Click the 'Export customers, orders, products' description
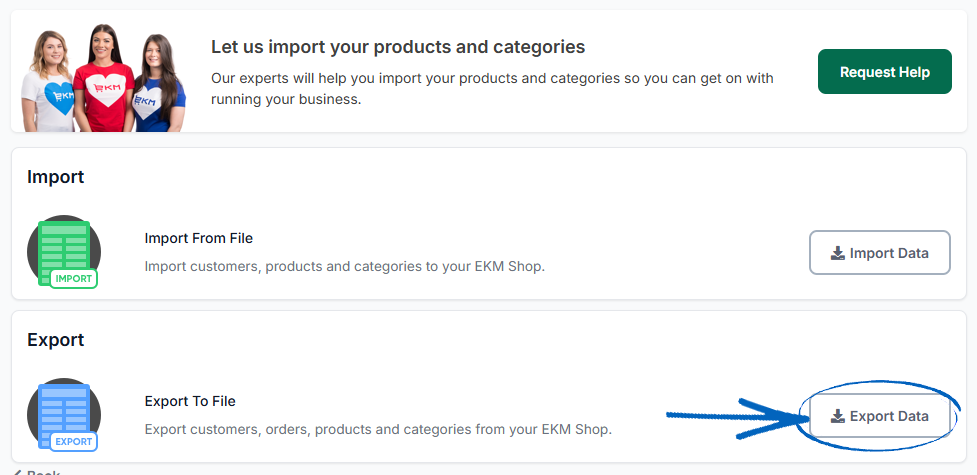The image size is (977, 475). pos(378,429)
